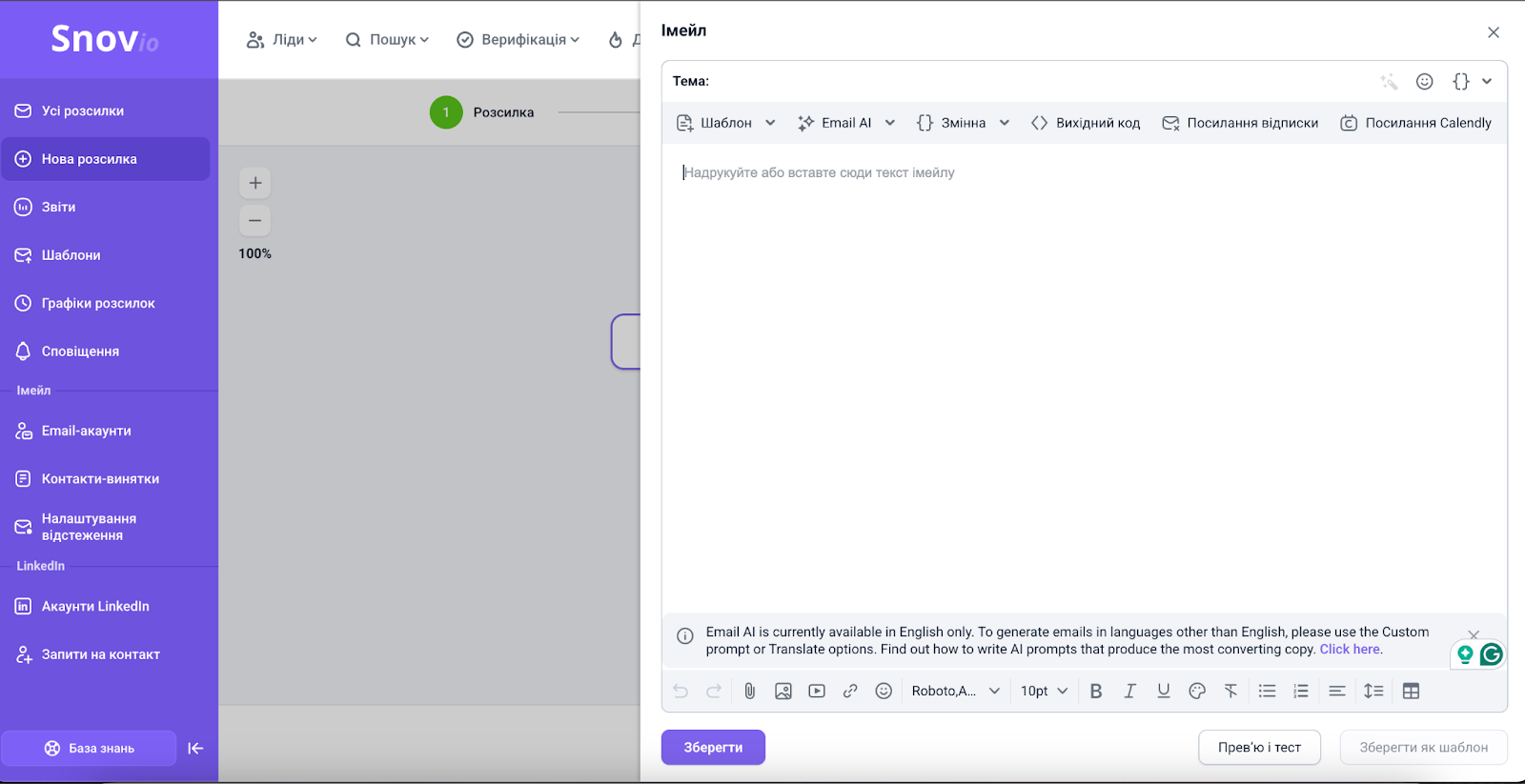
Task: Click the AI magic wand in subject field
Action: coord(1390,82)
